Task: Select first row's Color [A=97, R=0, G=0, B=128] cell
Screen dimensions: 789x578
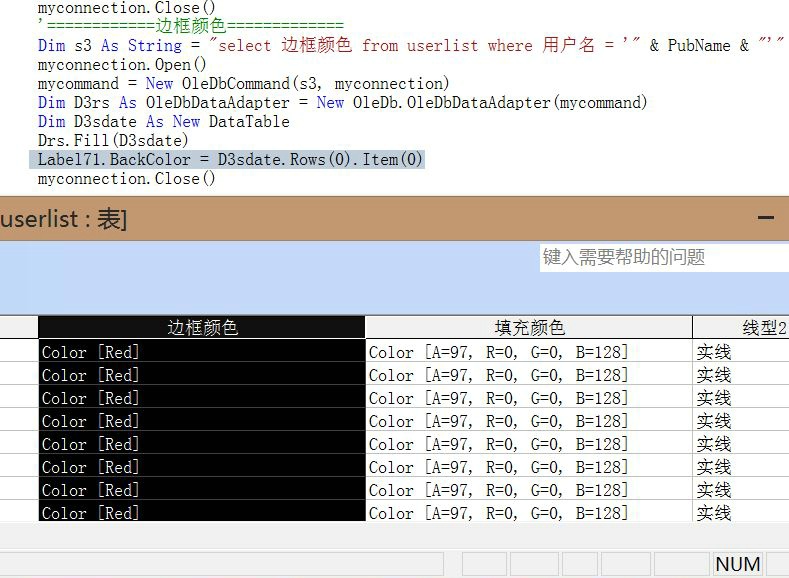Action: 529,351
